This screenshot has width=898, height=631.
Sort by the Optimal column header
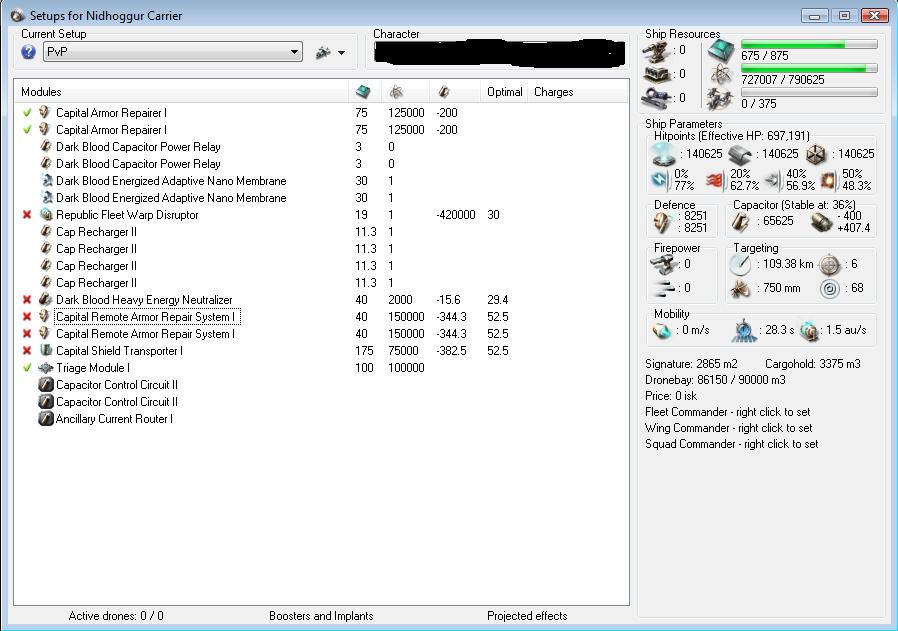[505, 92]
